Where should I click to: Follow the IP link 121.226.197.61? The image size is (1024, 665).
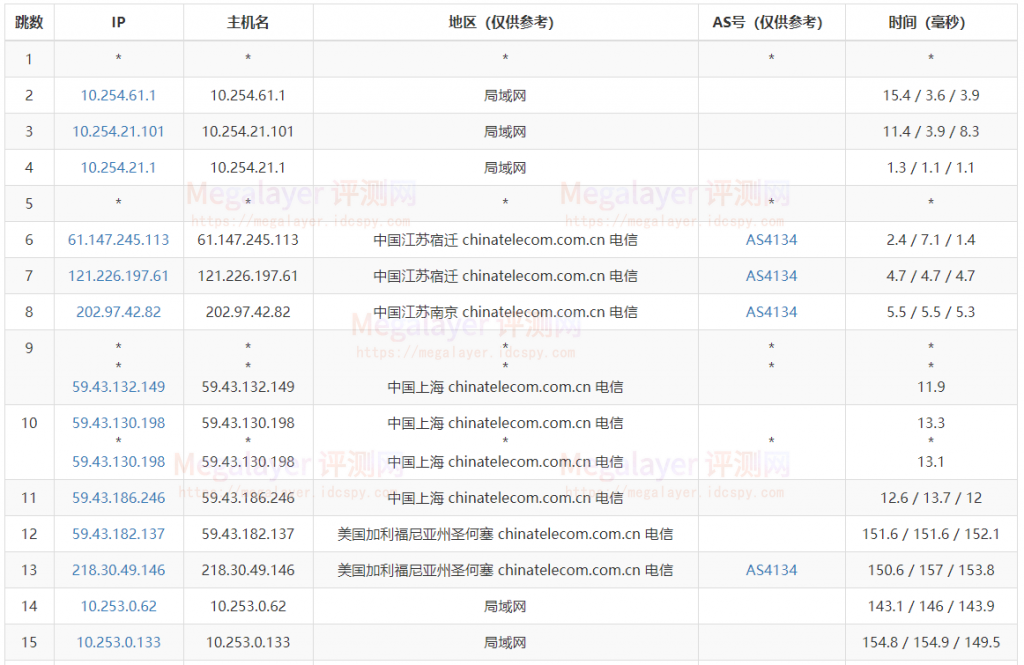(x=118, y=276)
